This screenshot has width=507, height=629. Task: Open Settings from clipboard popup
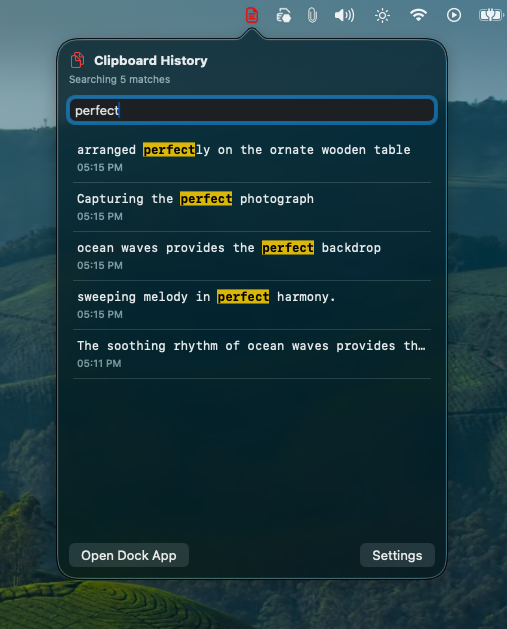coord(397,555)
